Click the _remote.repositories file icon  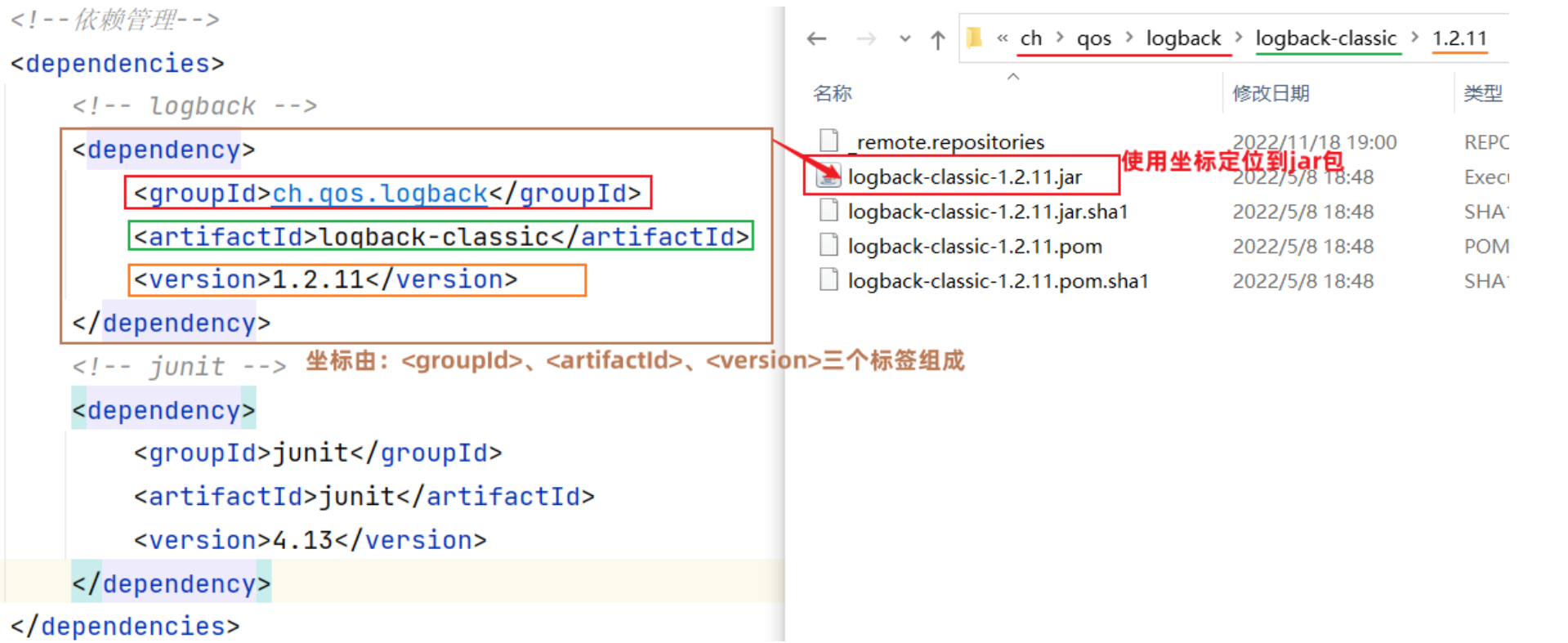(829, 141)
